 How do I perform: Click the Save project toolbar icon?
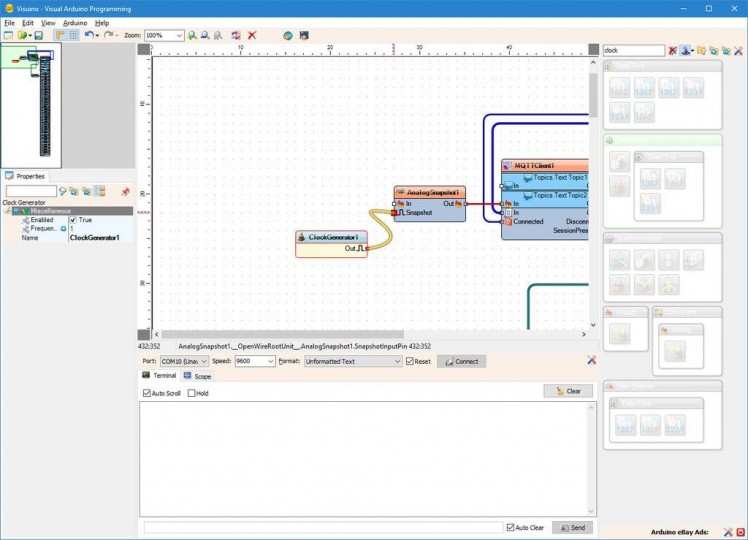tap(38, 35)
